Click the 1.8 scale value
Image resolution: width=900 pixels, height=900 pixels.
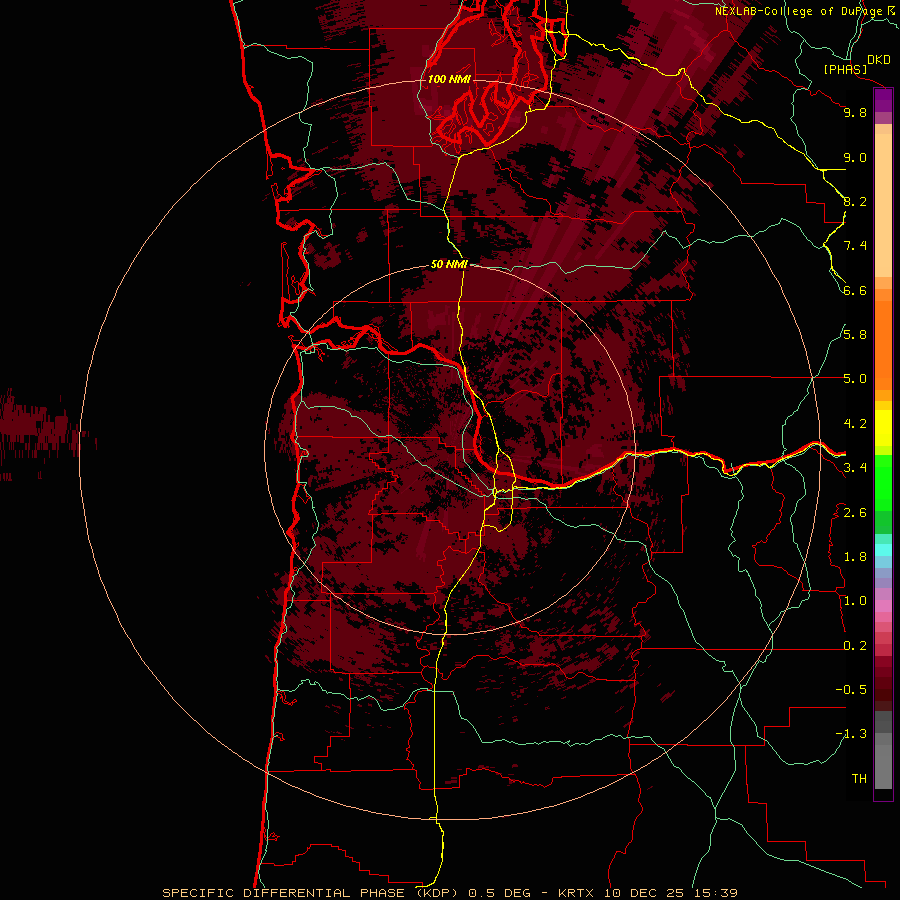(855, 557)
